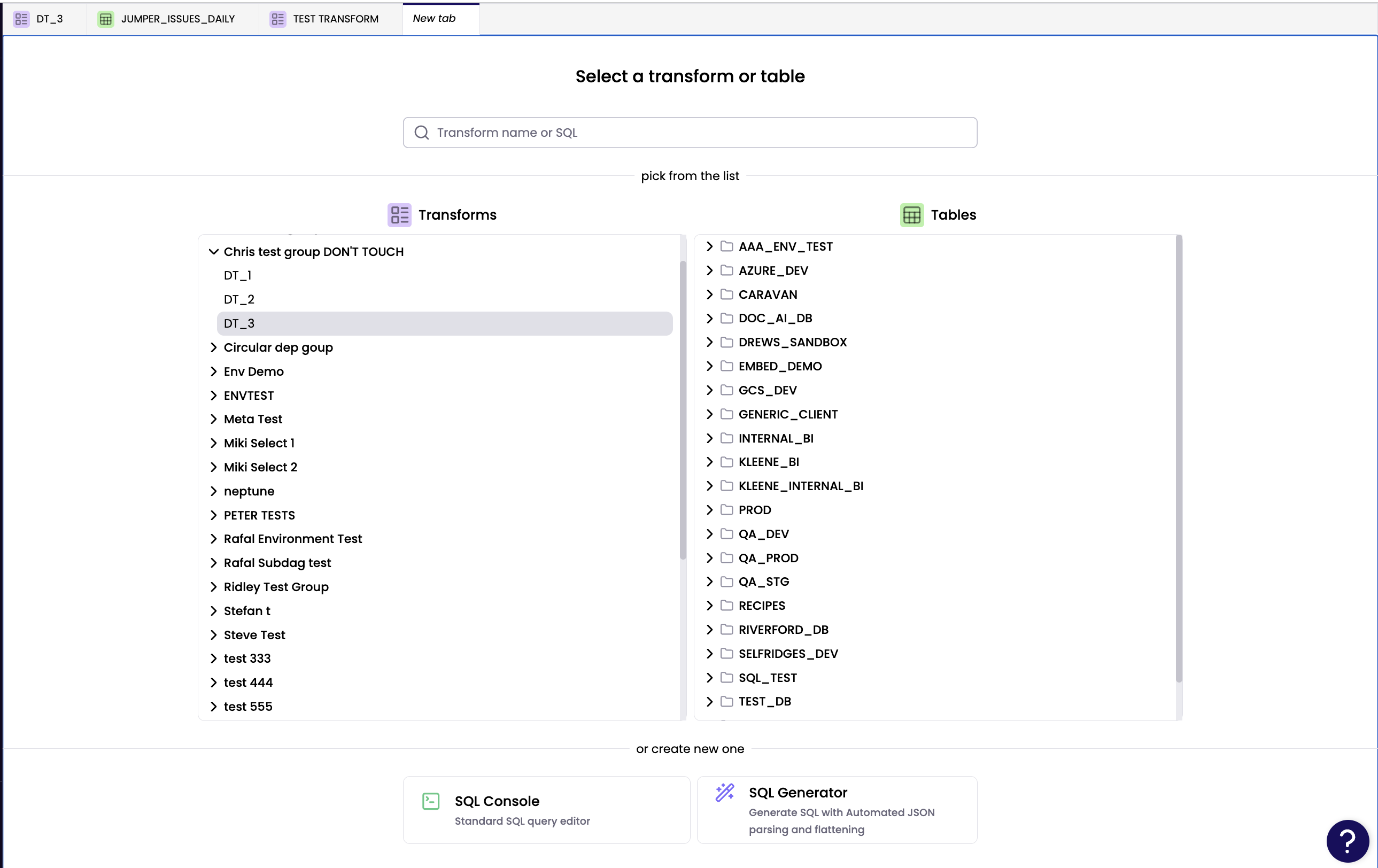Click the purple Transforms header icon
The image size is (1378, 868).
(x=399, y=215)
